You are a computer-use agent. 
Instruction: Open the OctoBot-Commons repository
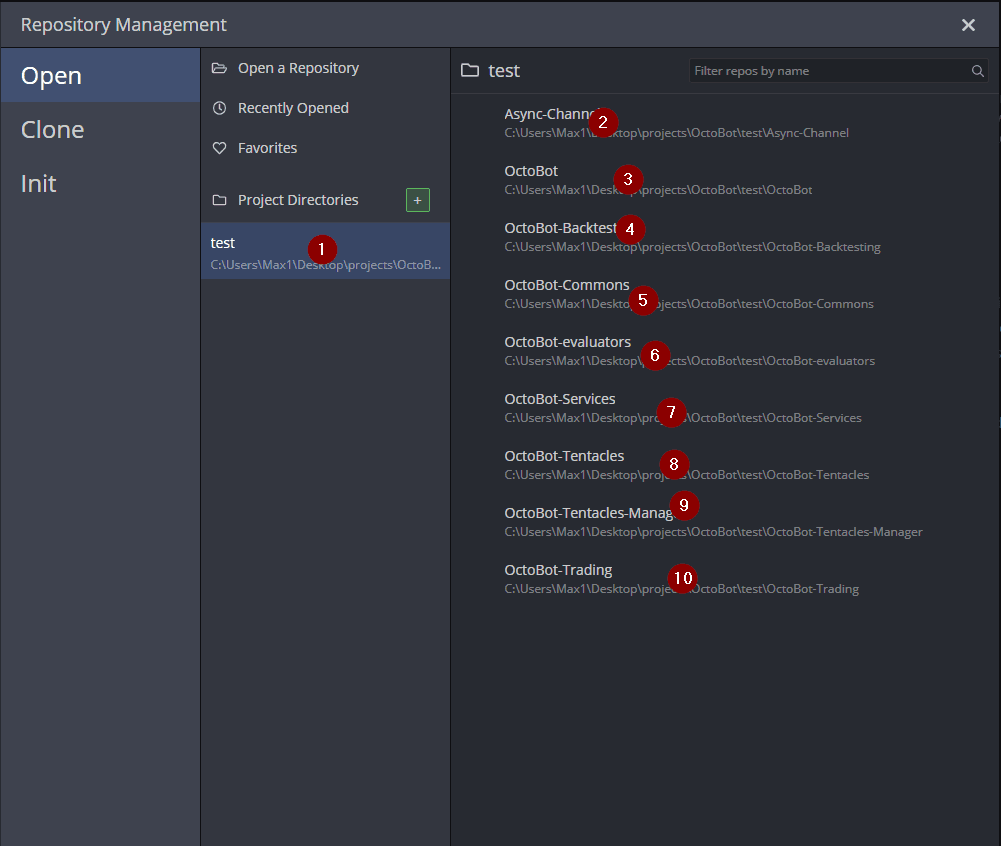(x=725, y=294)
